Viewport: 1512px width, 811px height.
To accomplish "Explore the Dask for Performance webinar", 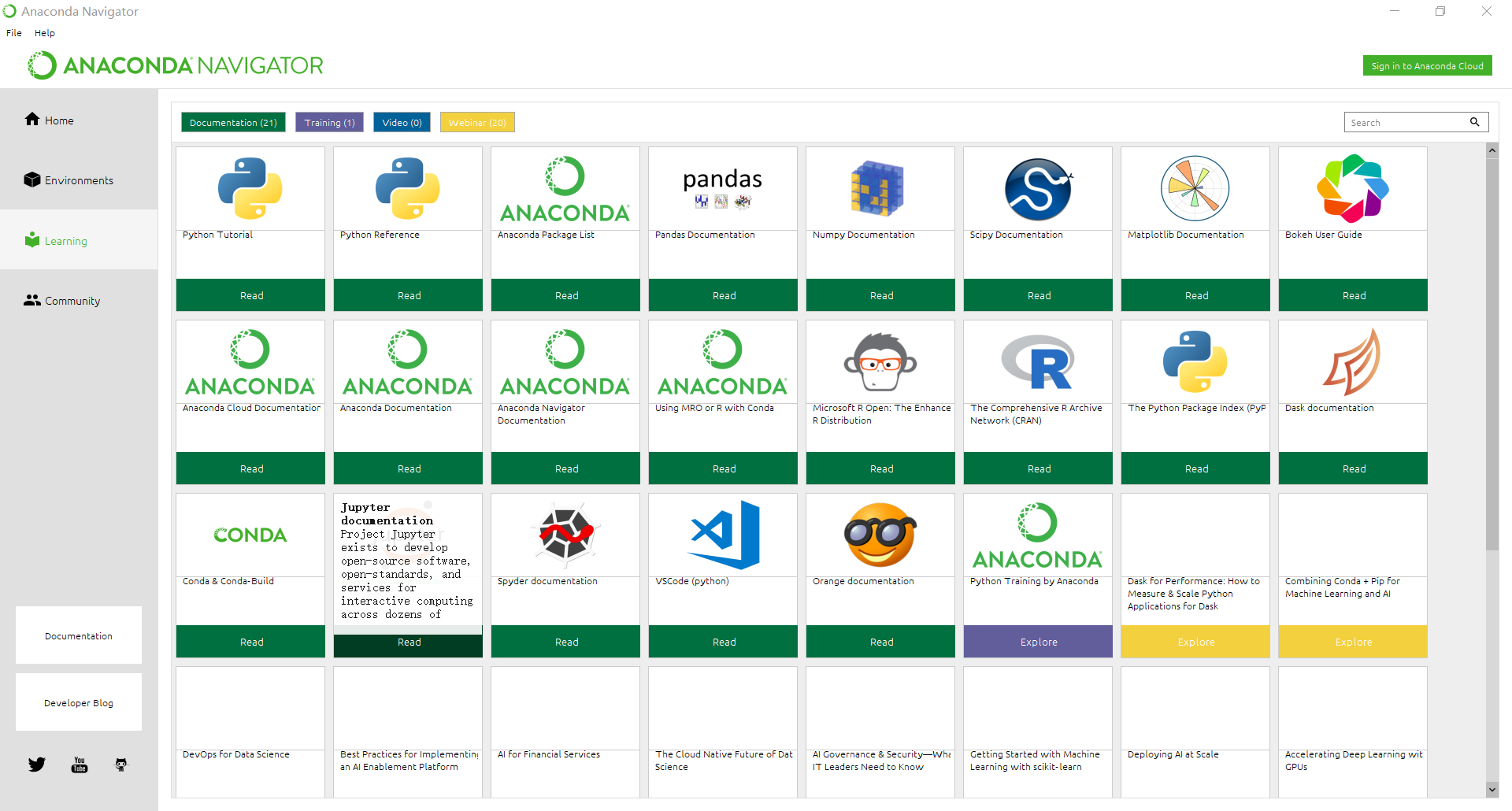I will pyautogui.click(x=1195, y=642).
